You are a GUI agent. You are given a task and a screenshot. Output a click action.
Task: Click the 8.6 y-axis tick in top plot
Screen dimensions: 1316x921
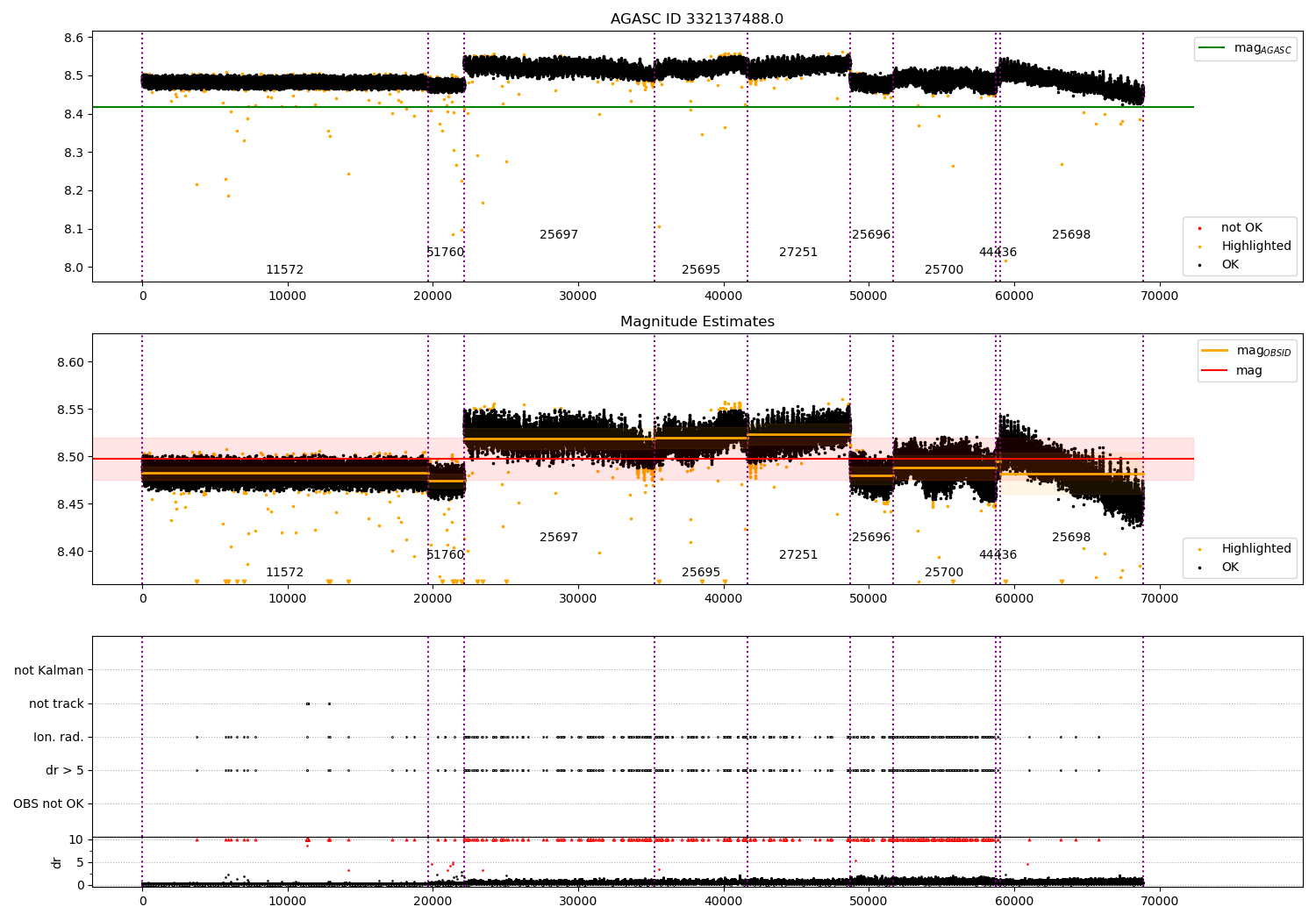click(x=74, y=38)
